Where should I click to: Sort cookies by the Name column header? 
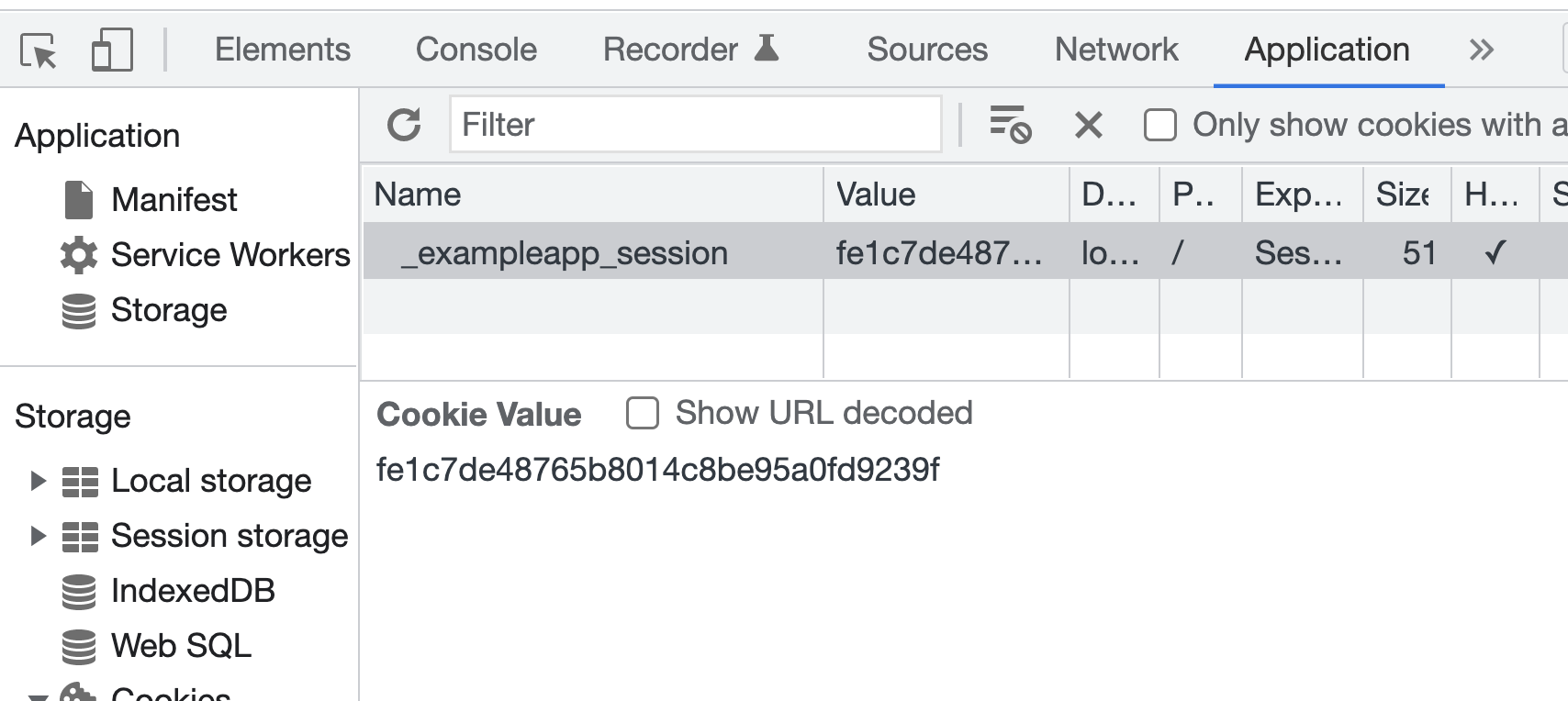pos(418,195)
